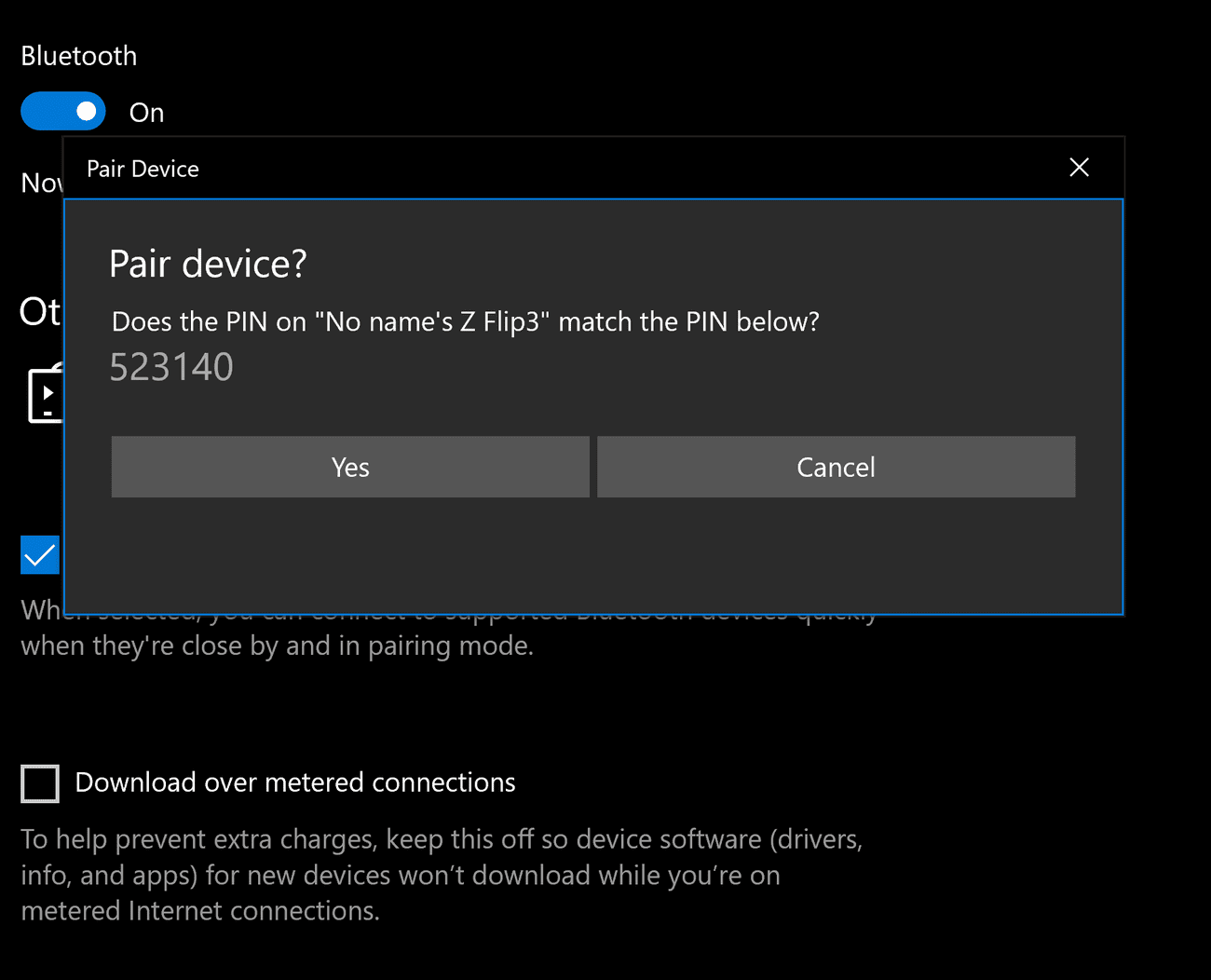The image size is (1211, 980).
Task: Cancel pairing with No name's Z Flip3
Action: click(835, 467)
